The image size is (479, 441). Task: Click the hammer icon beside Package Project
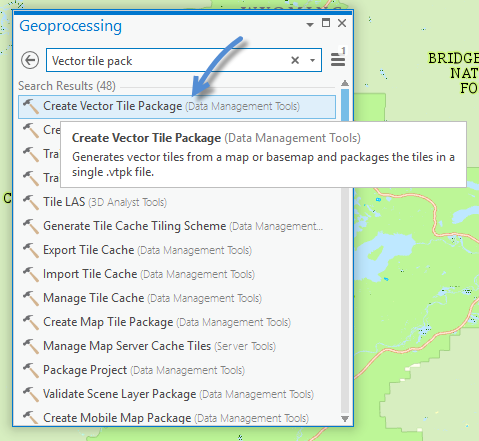coord(31,370)
